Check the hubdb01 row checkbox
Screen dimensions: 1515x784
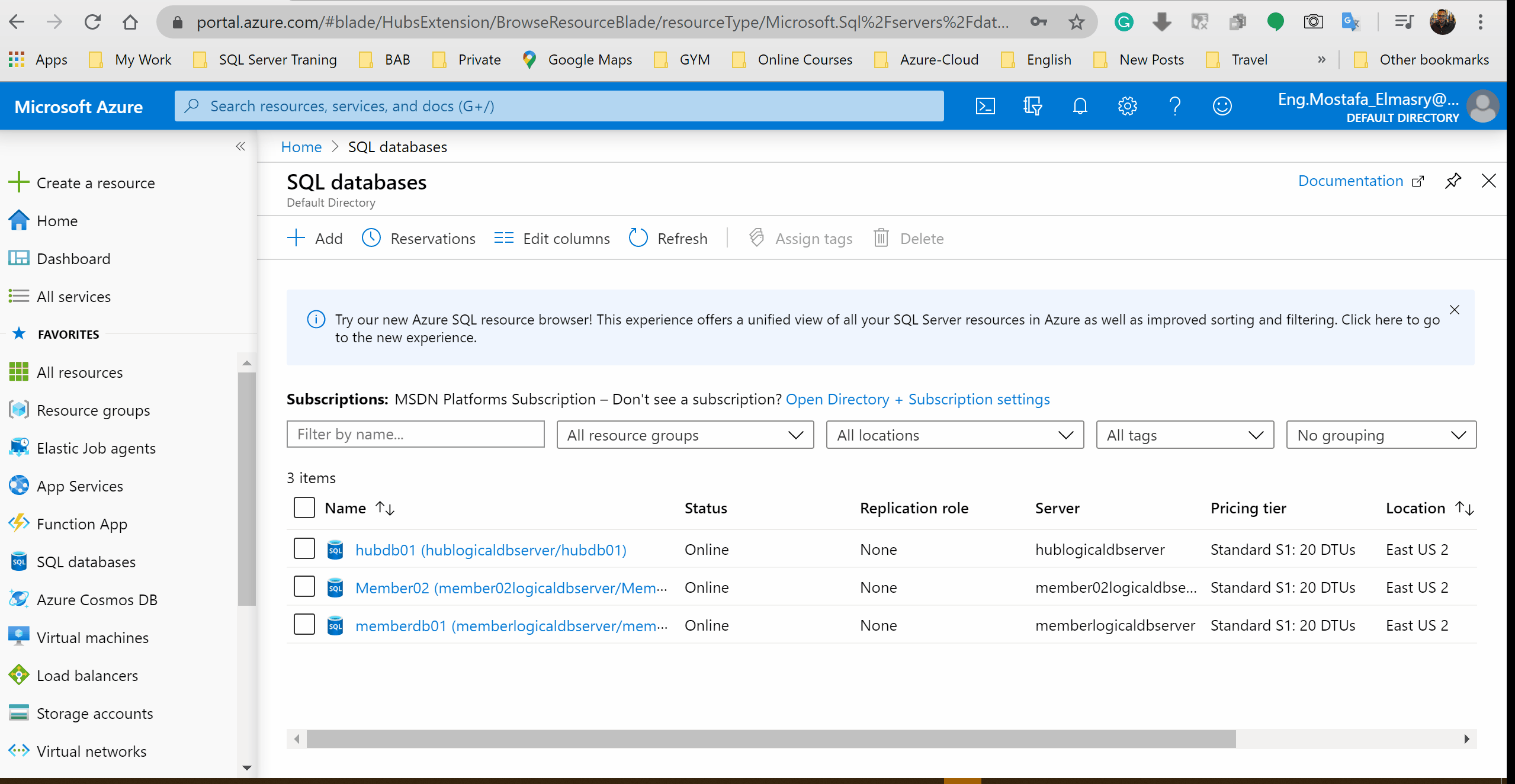coord(304,549)
